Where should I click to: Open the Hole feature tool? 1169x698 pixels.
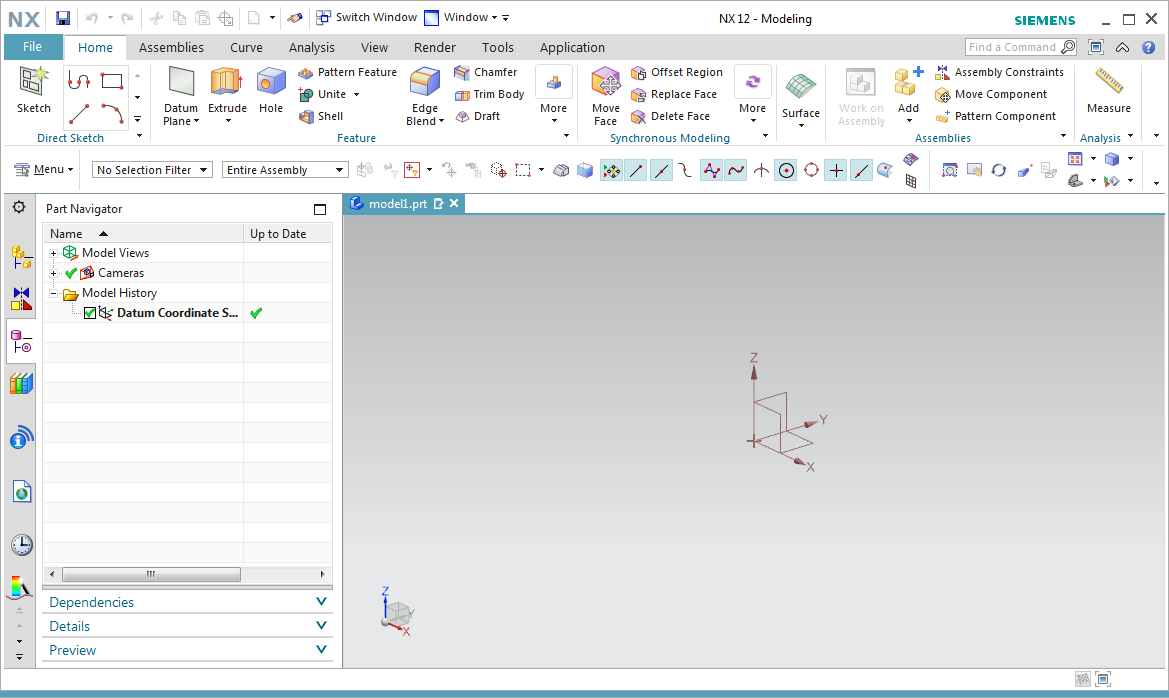[271, 91]
